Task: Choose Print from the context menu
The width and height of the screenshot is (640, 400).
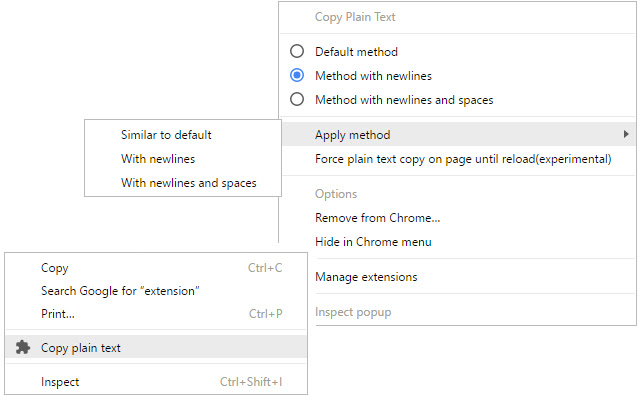Action: point(57,314)
